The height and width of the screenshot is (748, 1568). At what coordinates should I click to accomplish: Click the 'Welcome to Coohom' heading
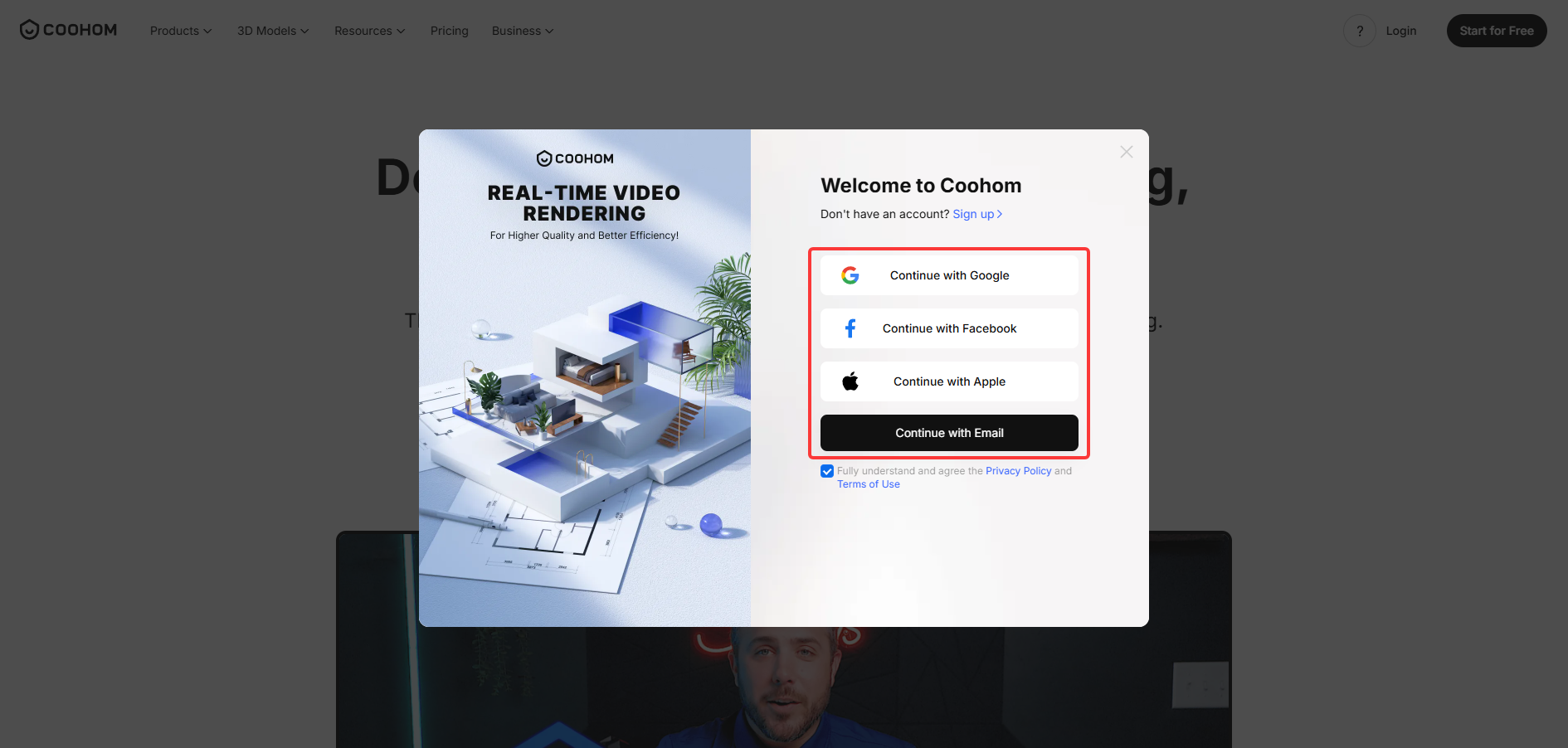921,186
